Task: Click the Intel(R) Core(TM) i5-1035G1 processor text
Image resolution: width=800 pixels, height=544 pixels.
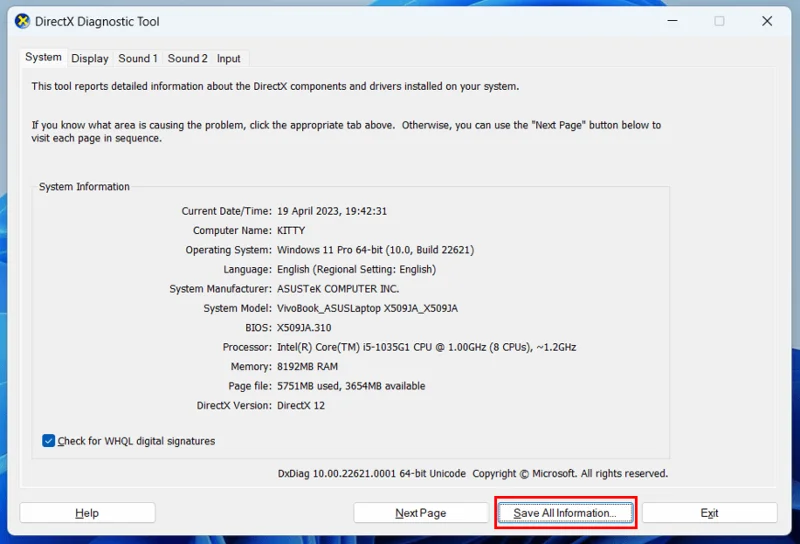Action: pyautogui.click(x=427, y=347)
